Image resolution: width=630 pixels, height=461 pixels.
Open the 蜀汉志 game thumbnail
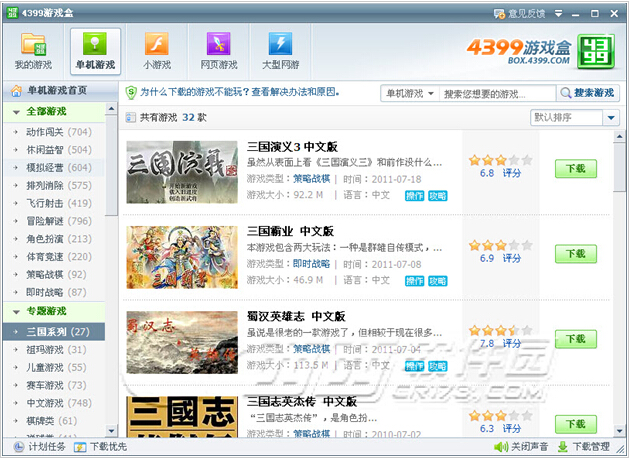coord(182,342)
